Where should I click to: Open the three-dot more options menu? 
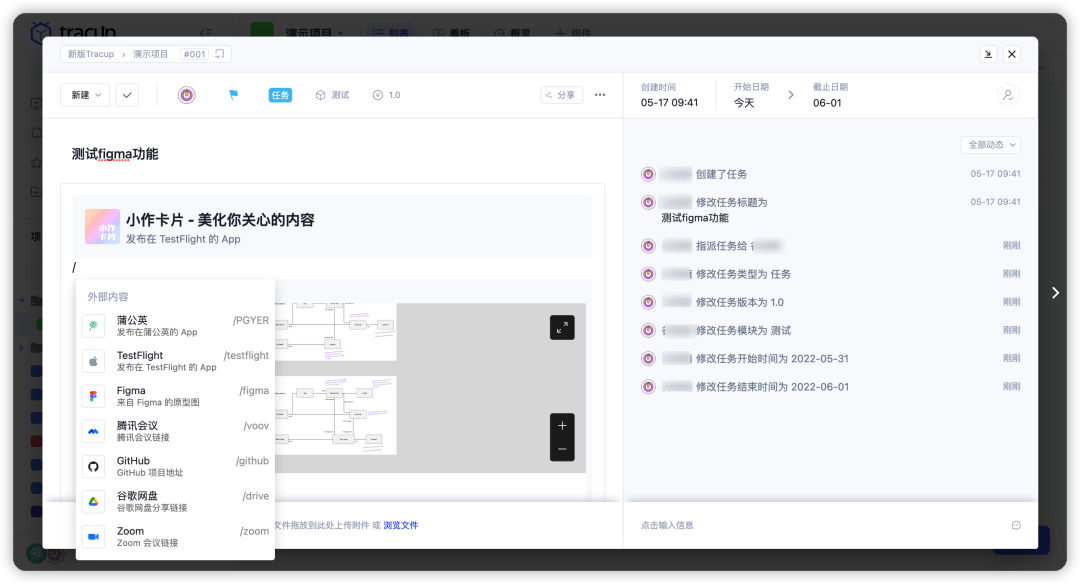coord(600,95)
